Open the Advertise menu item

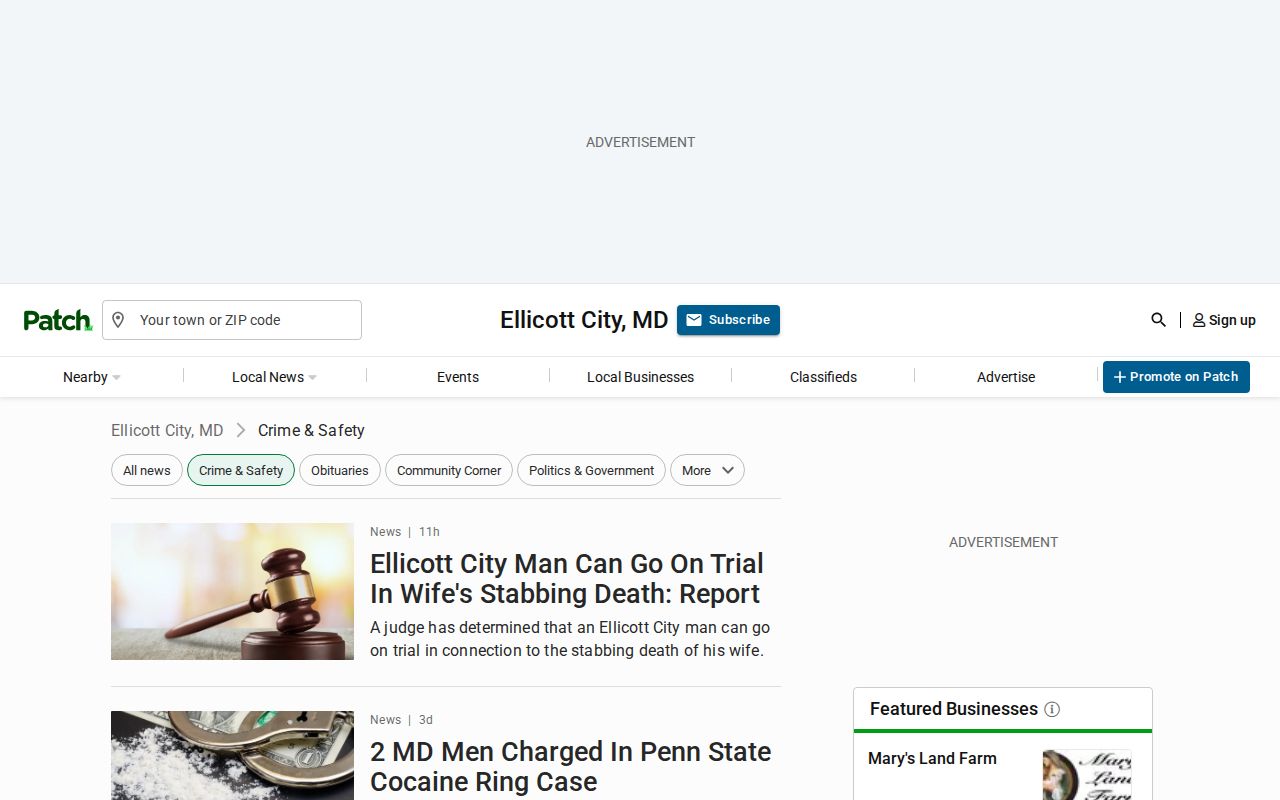pos(1006,377)
